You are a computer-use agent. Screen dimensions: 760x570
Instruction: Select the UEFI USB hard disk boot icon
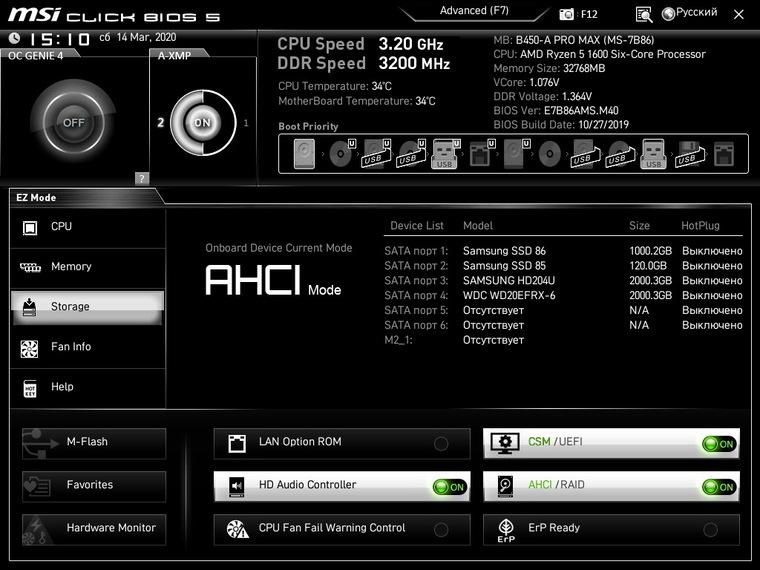coord(377,154)
